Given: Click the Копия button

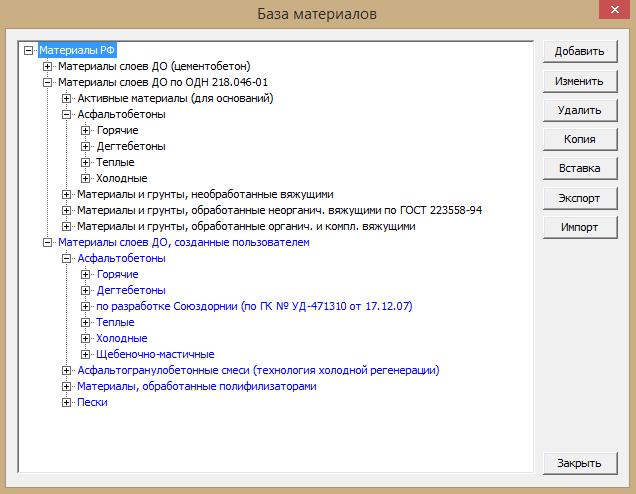Looking at the screenshot, I should (x=580, y=140).
